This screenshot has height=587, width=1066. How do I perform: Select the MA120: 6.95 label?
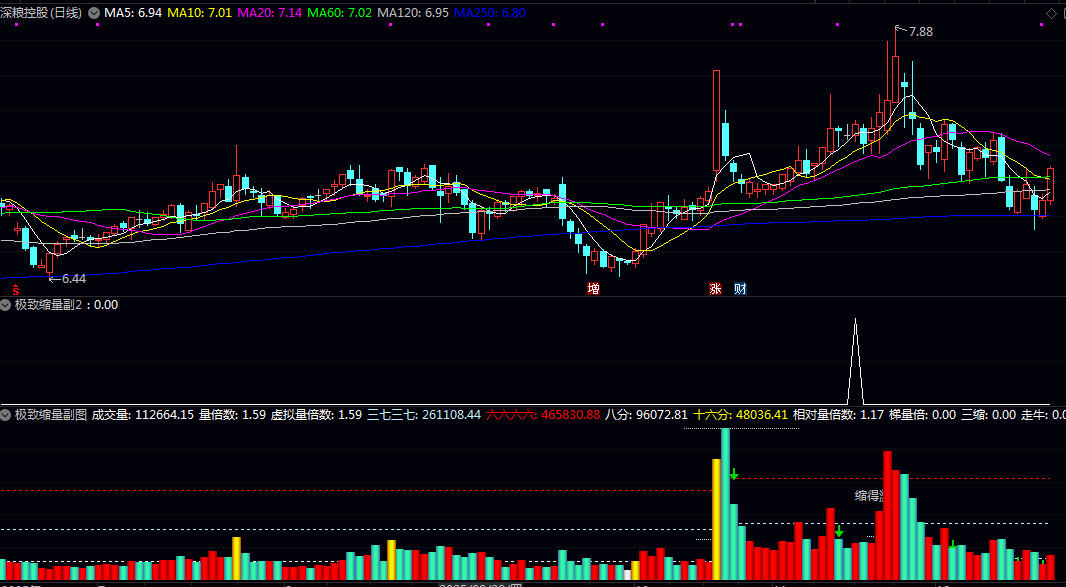click(413, 13)
